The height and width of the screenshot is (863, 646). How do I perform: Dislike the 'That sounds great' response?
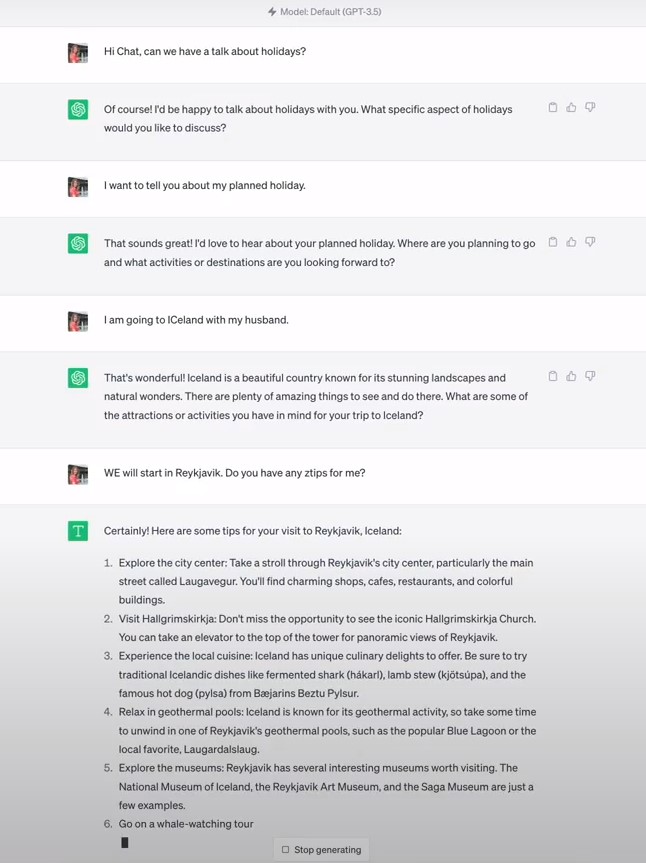590,242
